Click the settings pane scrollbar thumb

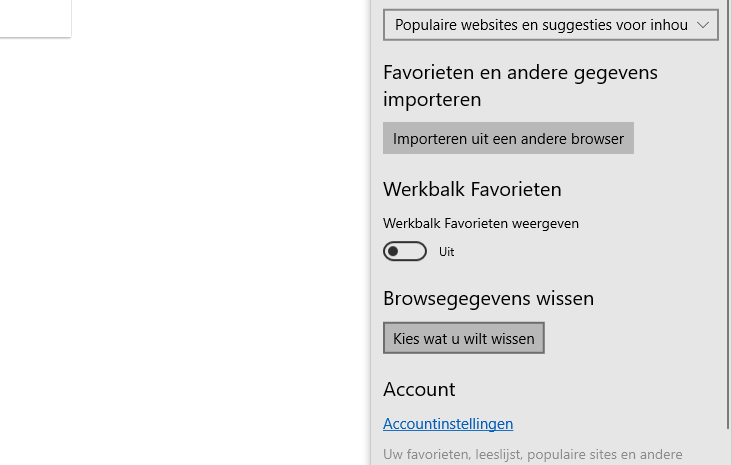point(729,214)
